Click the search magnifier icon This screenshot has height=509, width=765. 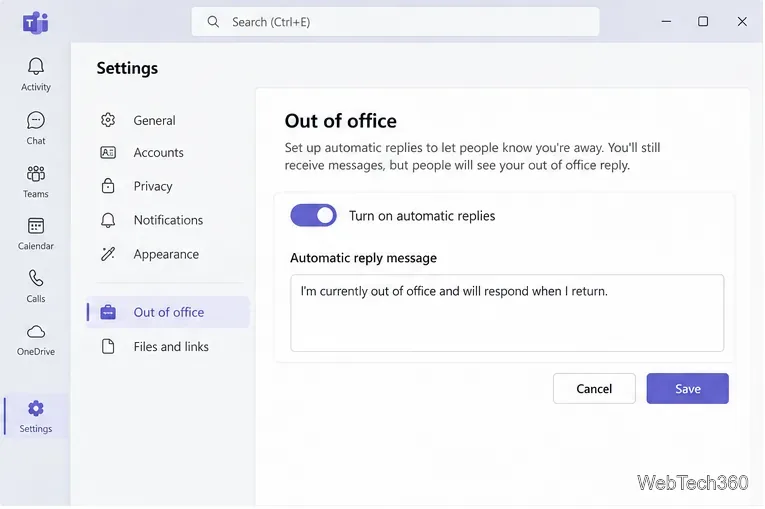(213, 21)
